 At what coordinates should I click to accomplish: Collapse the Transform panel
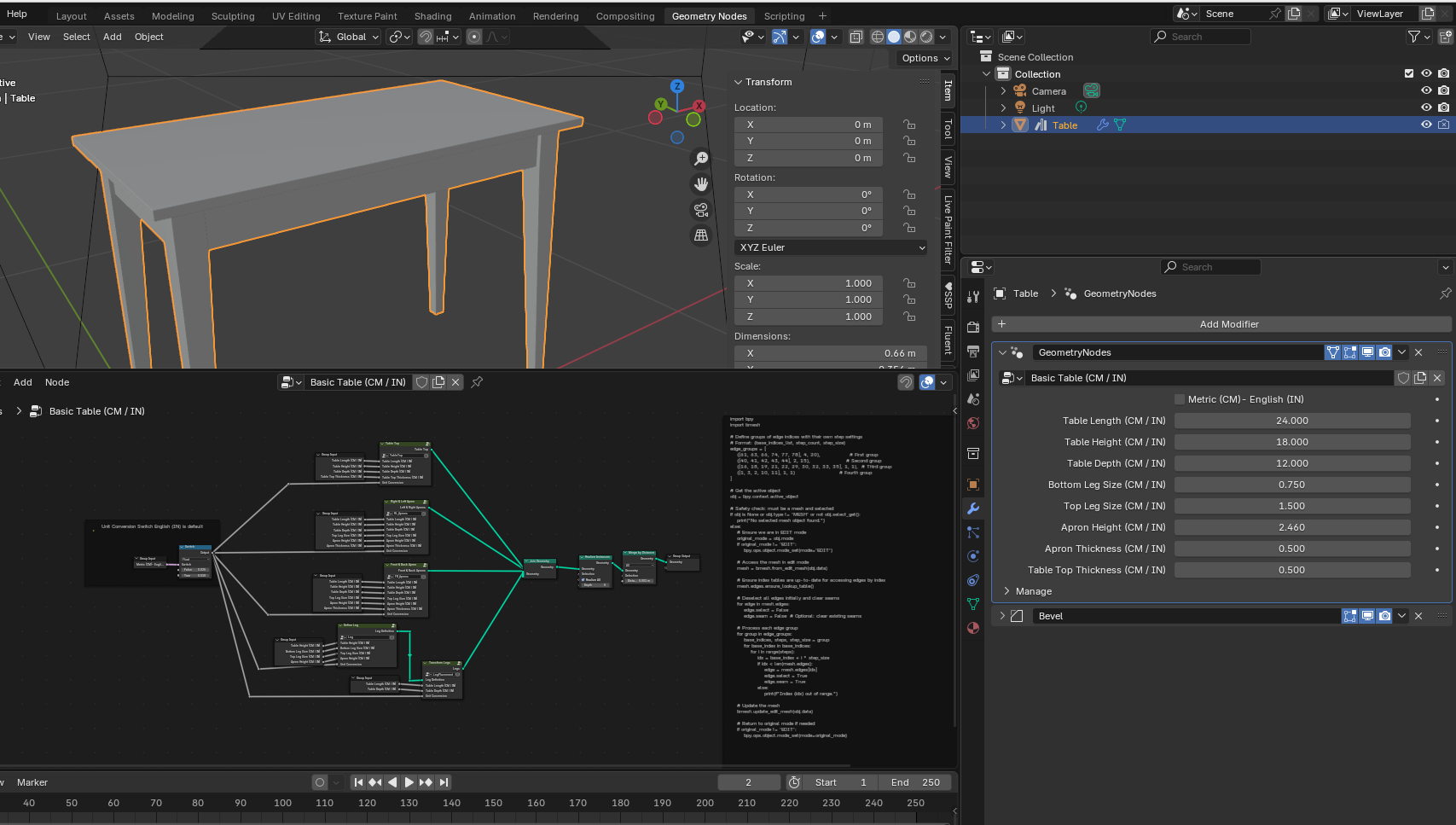click(739, 82)
